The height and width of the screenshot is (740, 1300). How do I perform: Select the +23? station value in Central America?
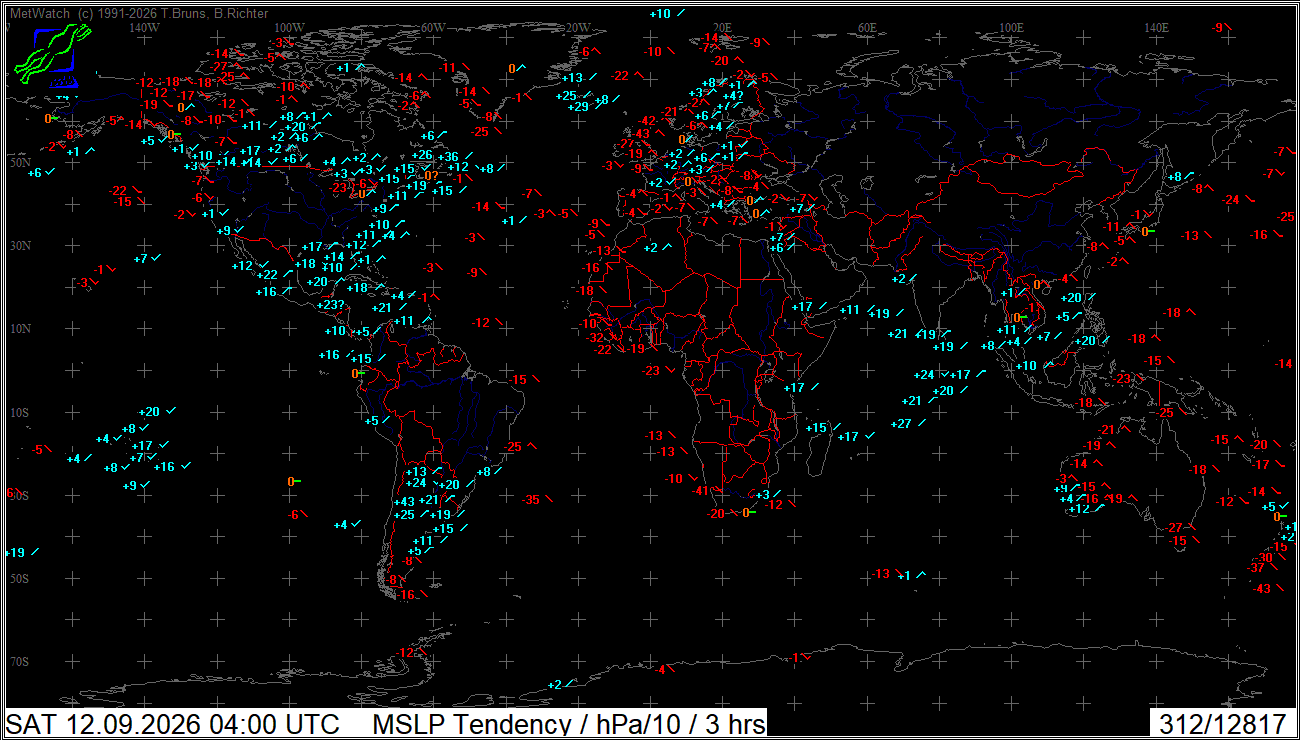329,305
